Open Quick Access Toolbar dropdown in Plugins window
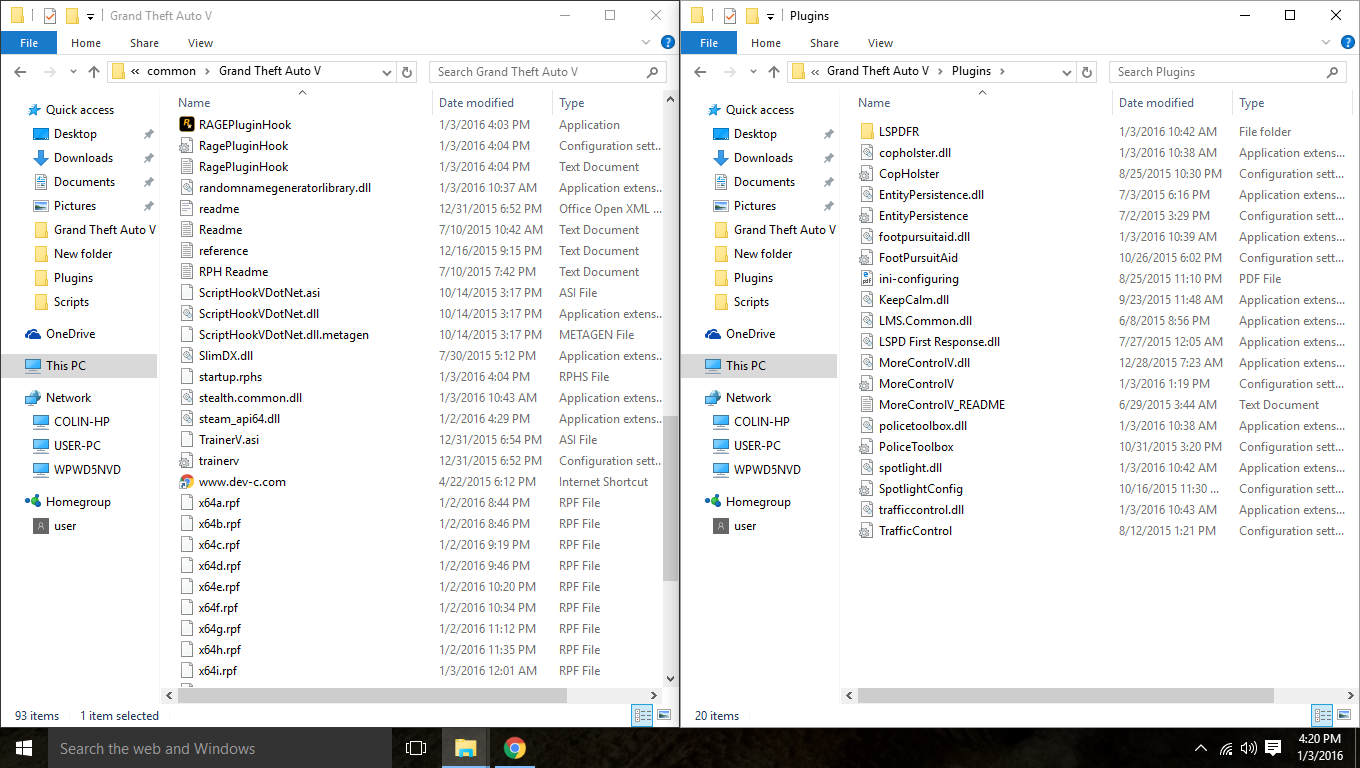This screenshot has height=768, width=1360. point(771,17)
